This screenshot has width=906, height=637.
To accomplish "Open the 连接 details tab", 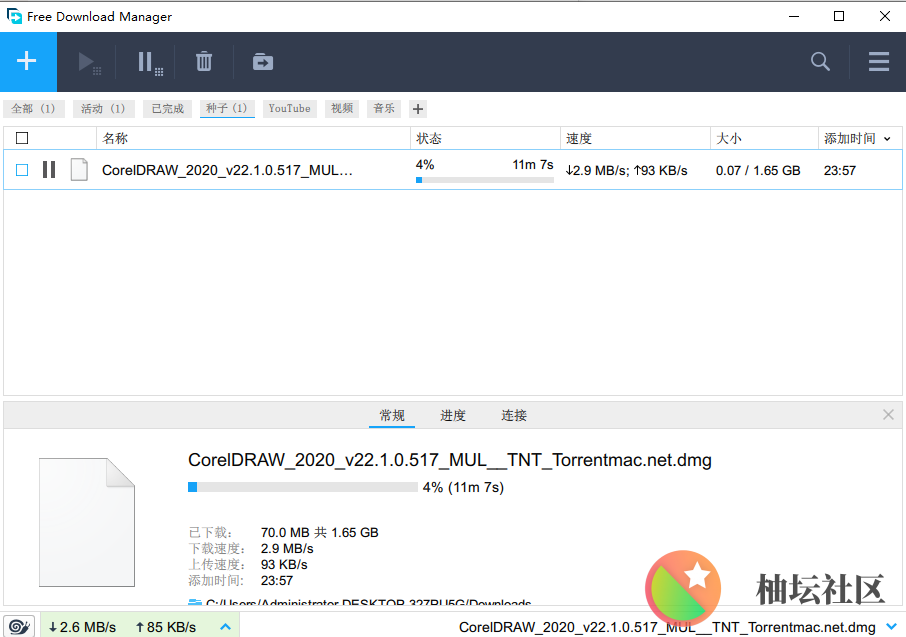I will pyautogui.click(x=514, y=415).
